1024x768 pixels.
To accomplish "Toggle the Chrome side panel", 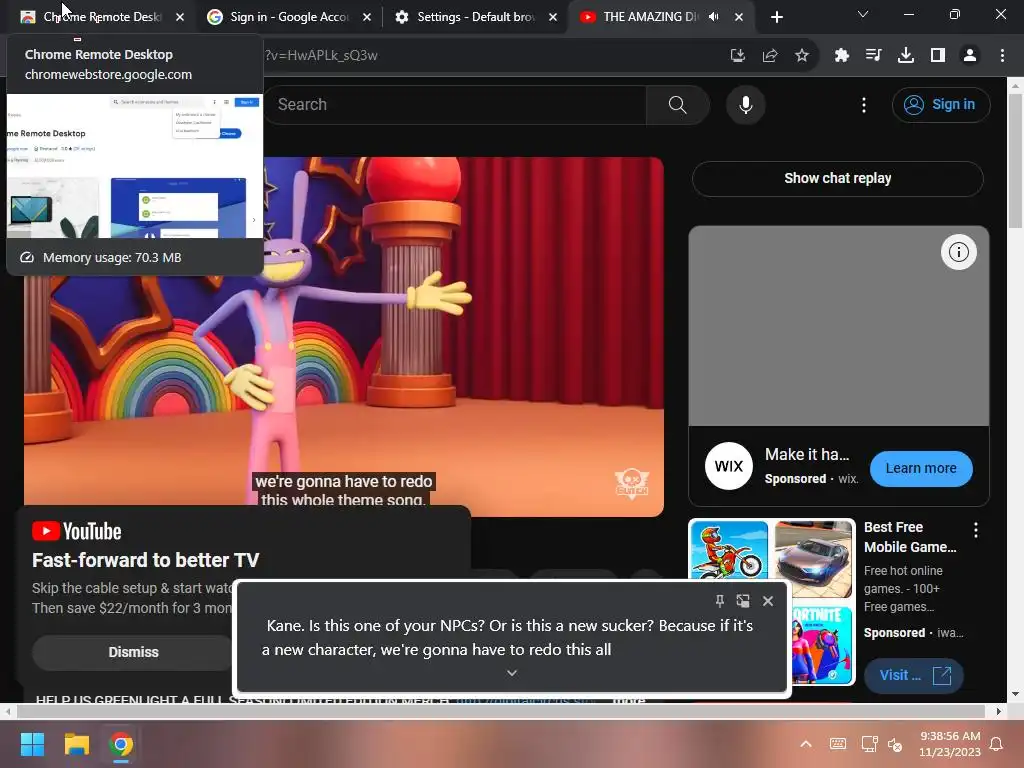I will point(938,56).
